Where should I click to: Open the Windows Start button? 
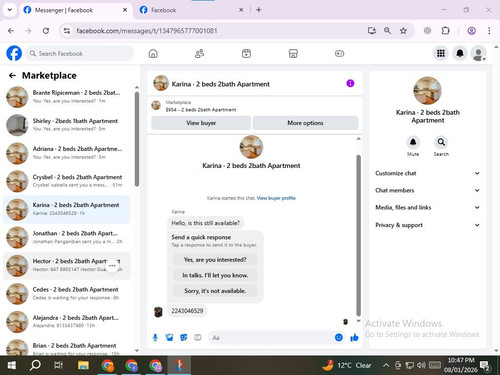pos(12,366)
